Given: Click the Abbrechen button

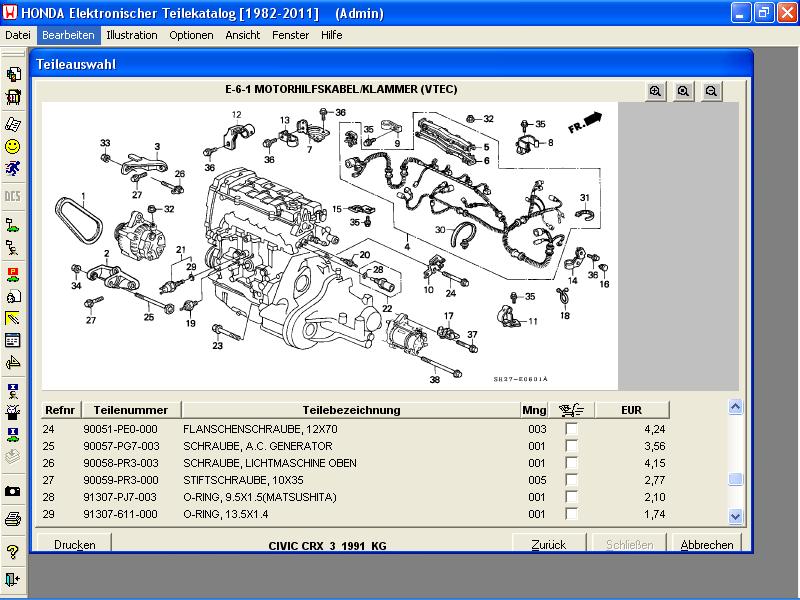Looking at the screenshot, I should (x=707, y=543).
